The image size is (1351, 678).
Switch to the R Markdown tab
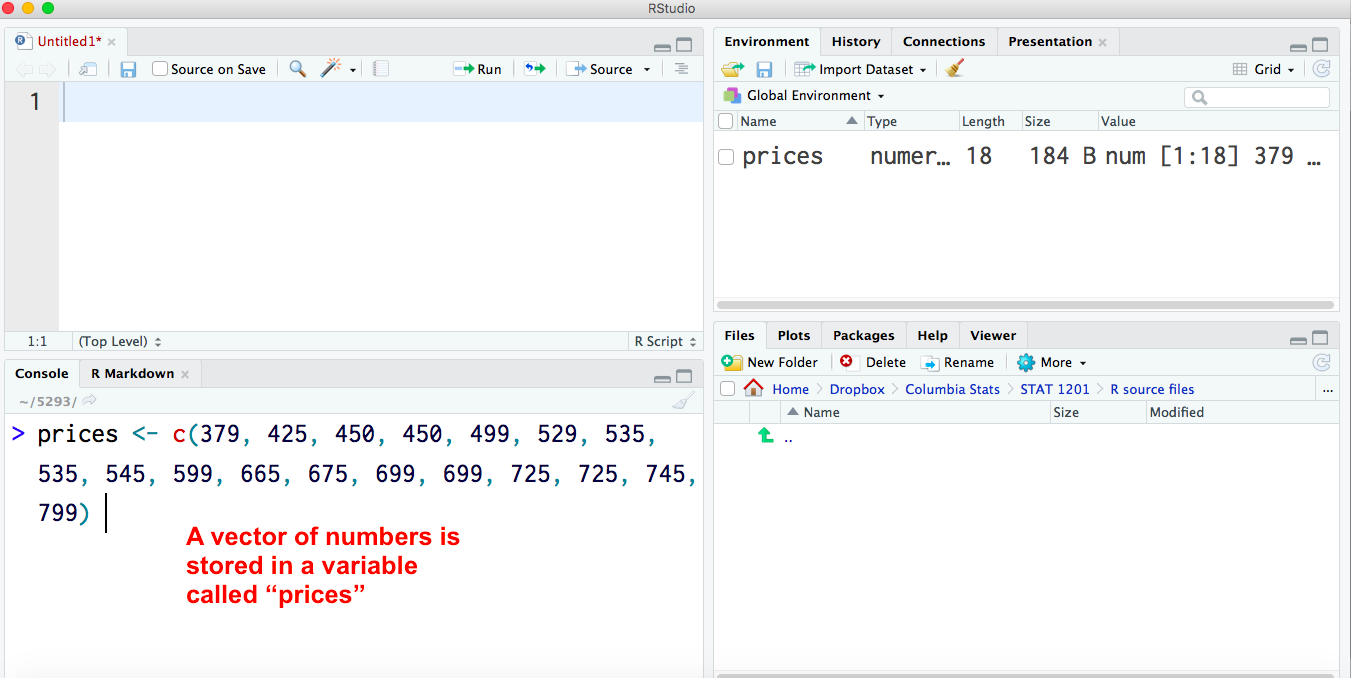point(132,373)
